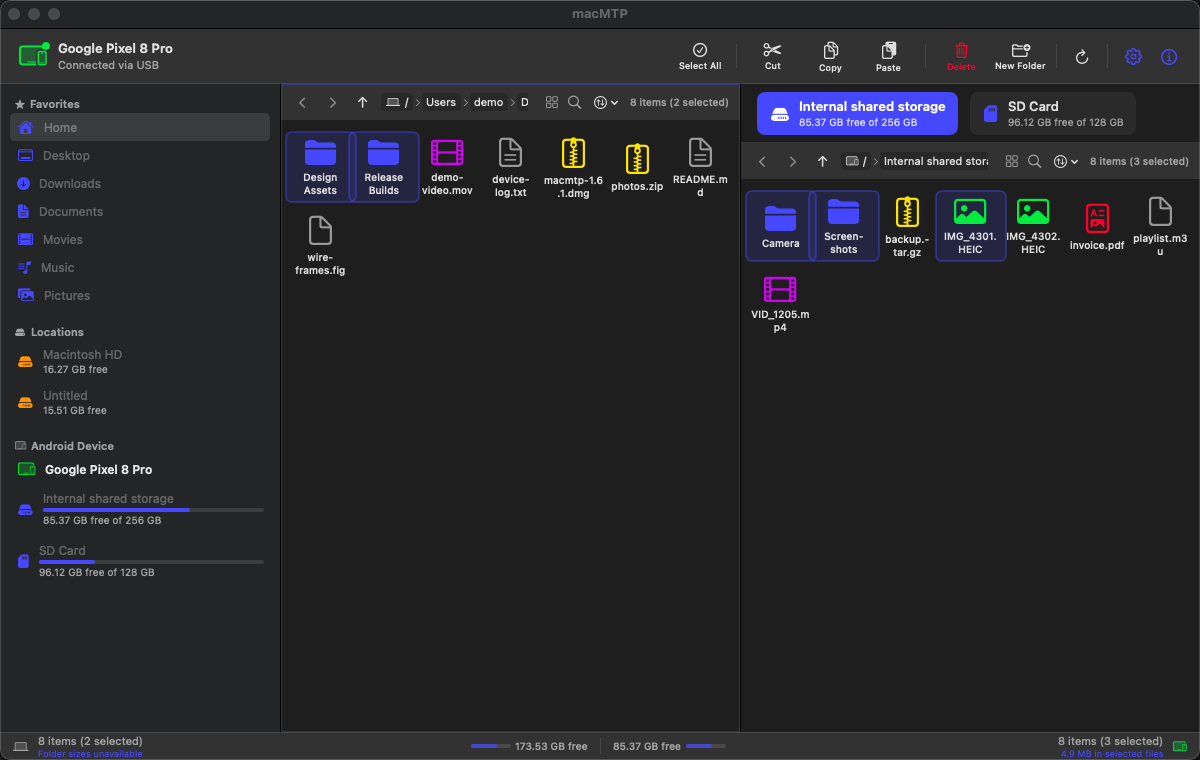This screenshot has height=760, width=1200.
Task: Go forward in device pane
Action: click(x=792, y=161)
